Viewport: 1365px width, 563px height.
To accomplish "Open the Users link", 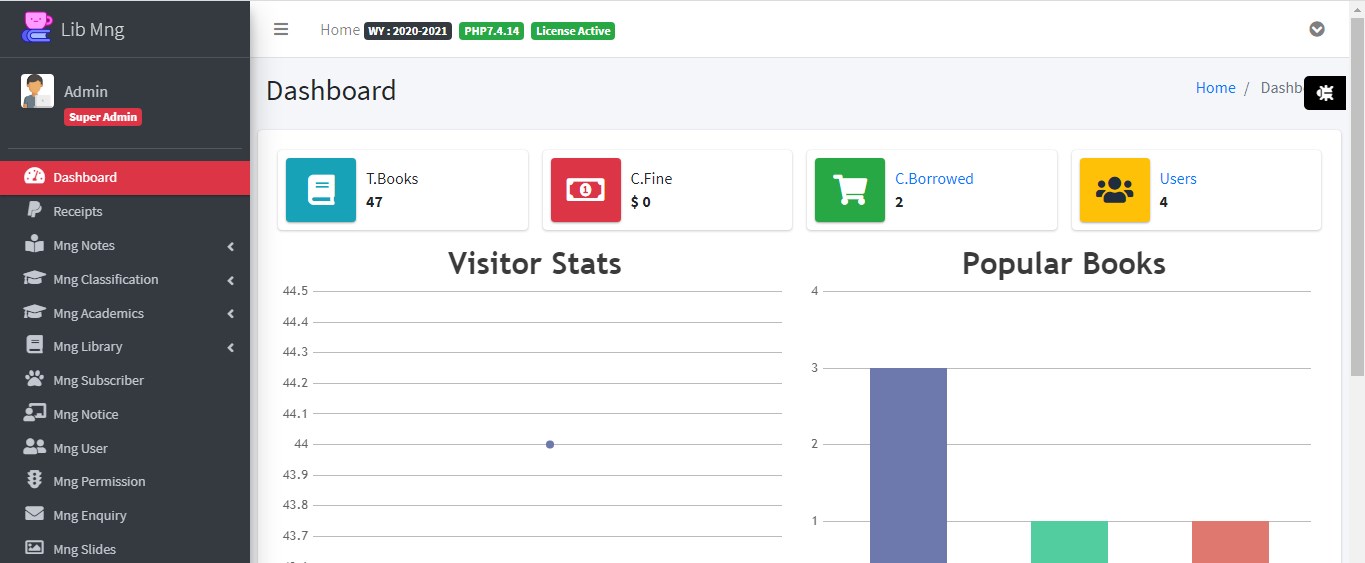I will pyautogui.click(x=1178, y=179).
